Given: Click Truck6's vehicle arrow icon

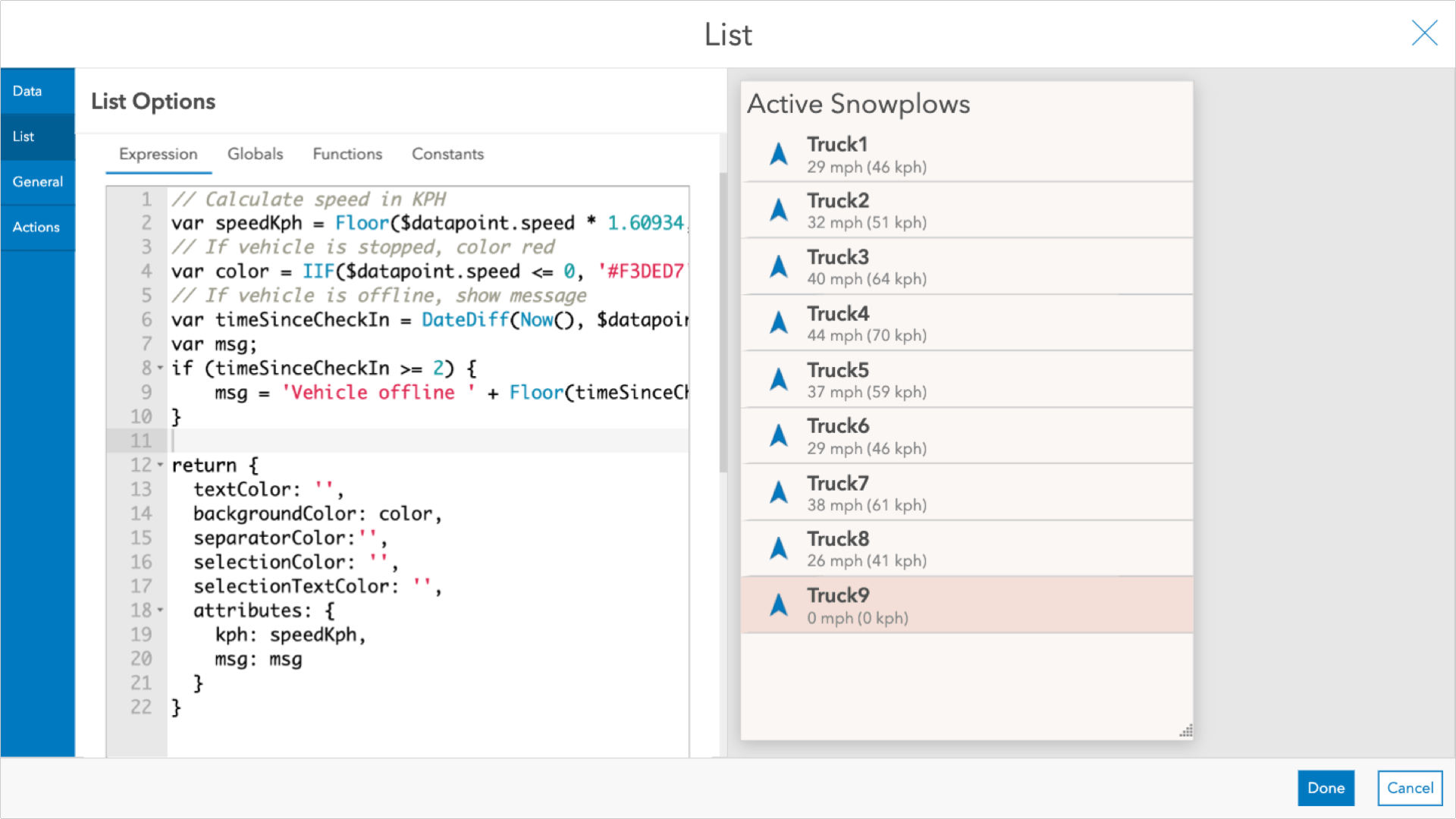Looking at the screenshot, I should point(779,435).
